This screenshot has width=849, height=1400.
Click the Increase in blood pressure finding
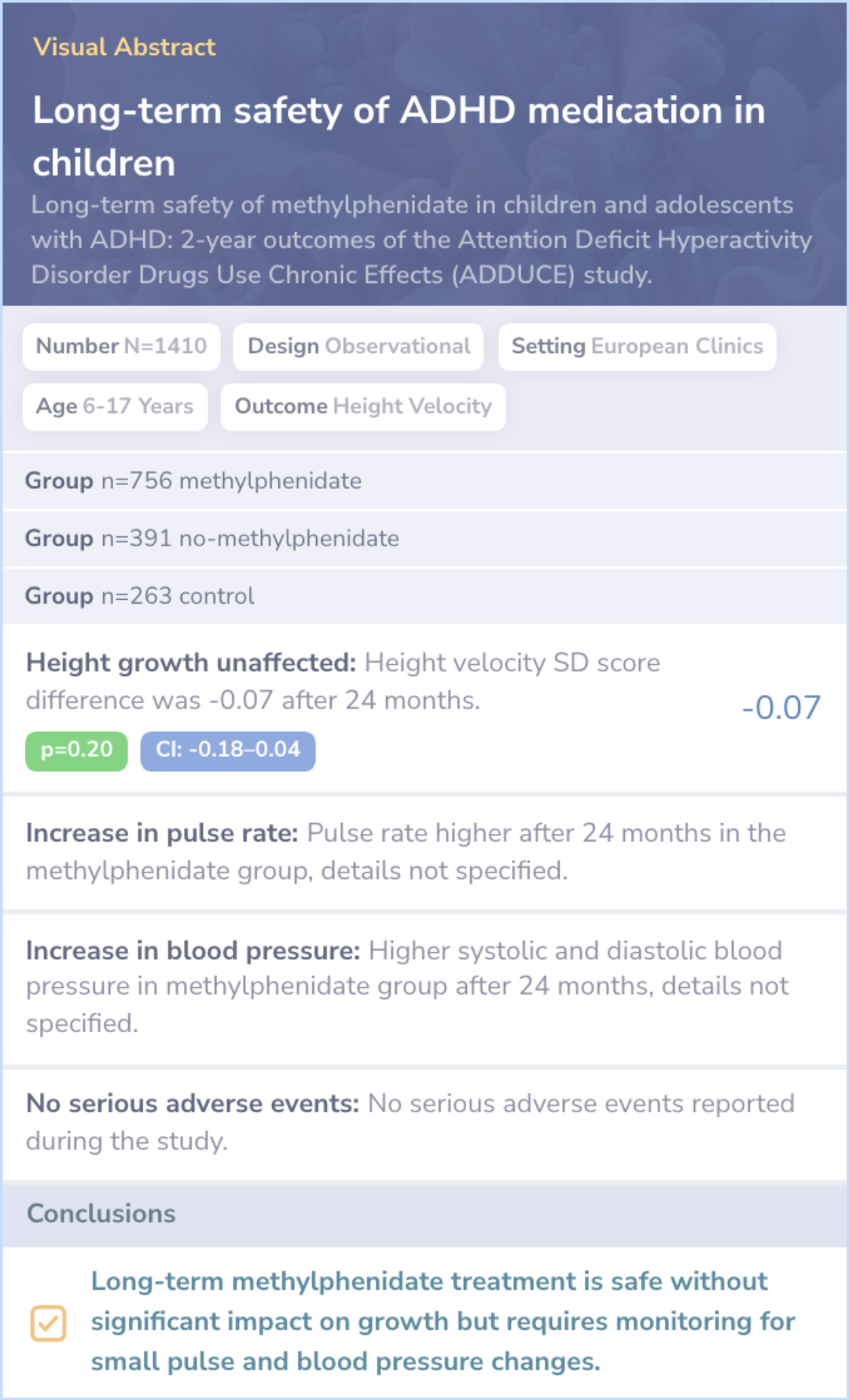coord(424,988)
